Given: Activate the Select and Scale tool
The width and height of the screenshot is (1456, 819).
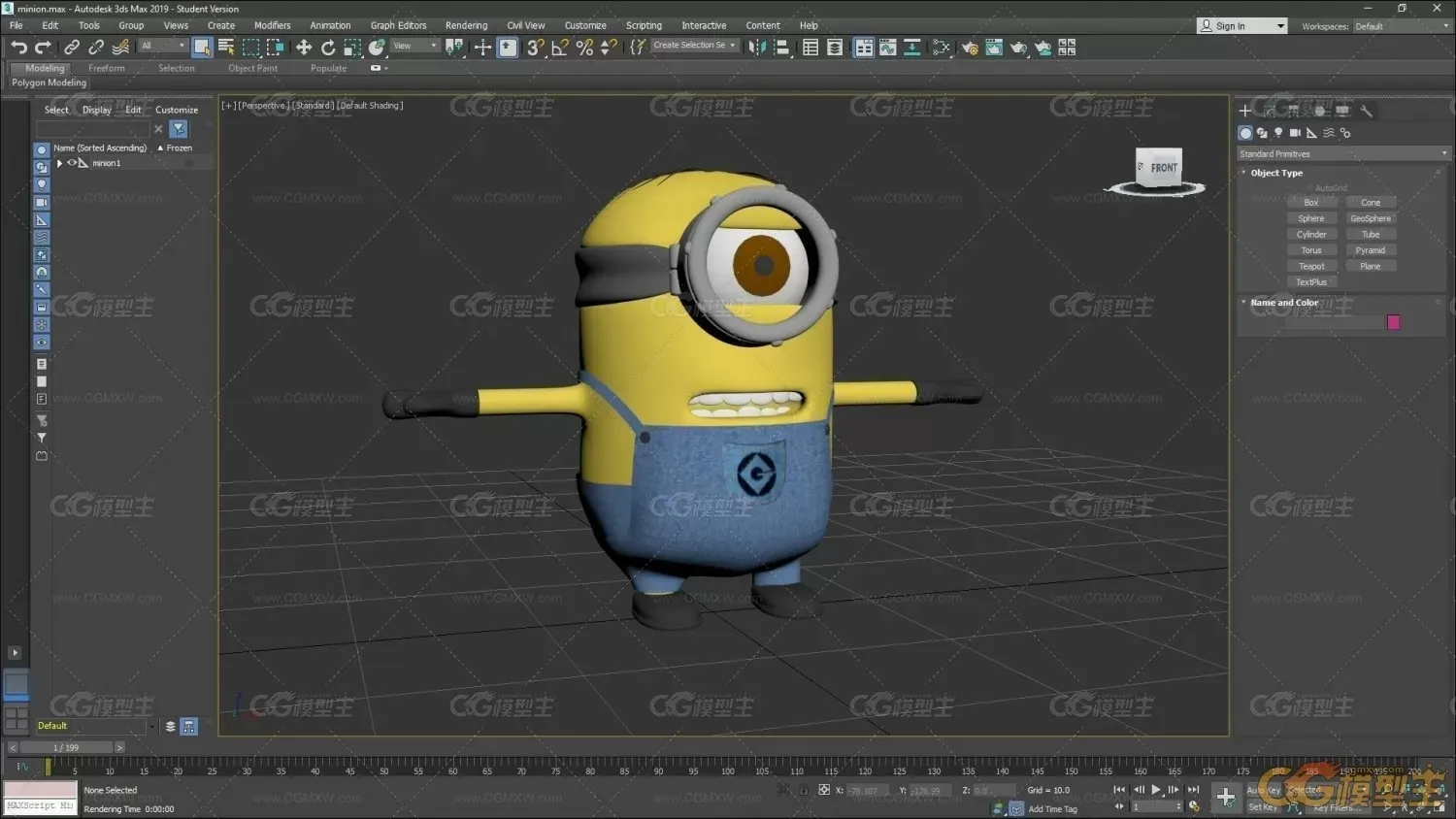Looking at the screenshot, I should tap(352, 48).
